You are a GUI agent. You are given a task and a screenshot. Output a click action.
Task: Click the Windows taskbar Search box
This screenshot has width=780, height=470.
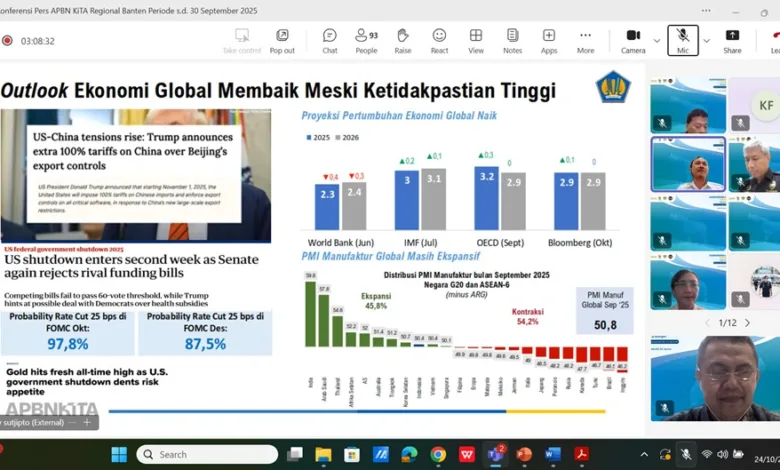[208, 454]
